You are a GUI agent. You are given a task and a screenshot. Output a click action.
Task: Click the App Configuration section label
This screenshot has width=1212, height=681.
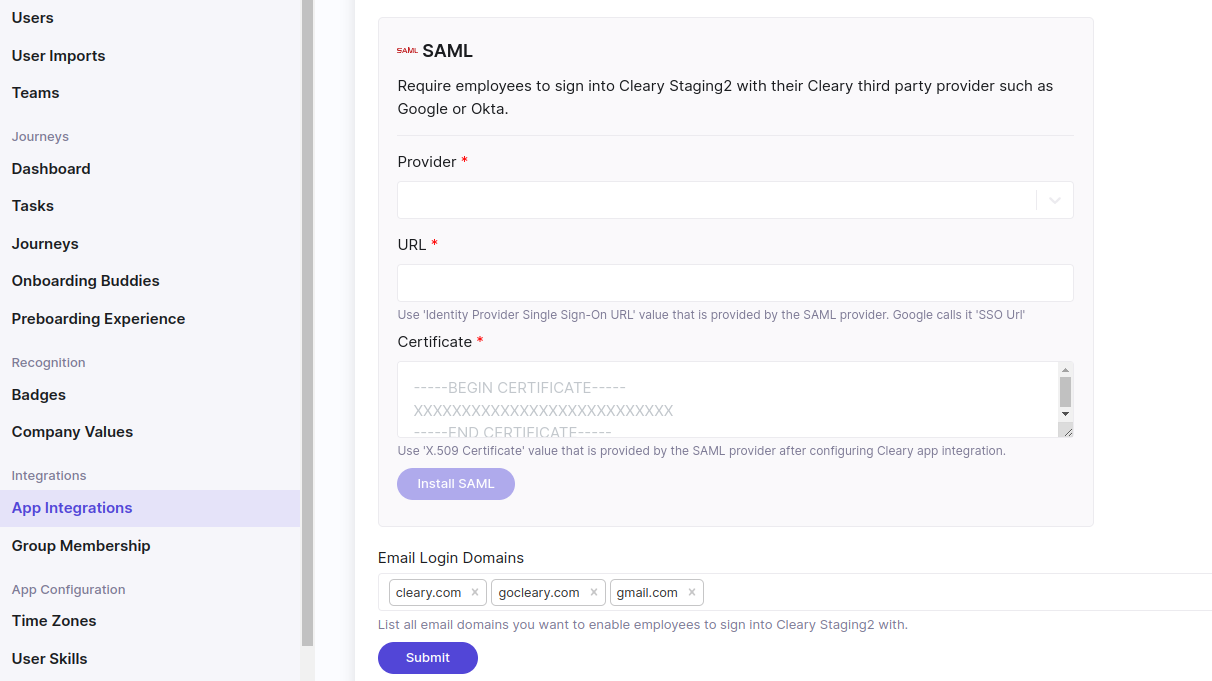coord(69,590)
